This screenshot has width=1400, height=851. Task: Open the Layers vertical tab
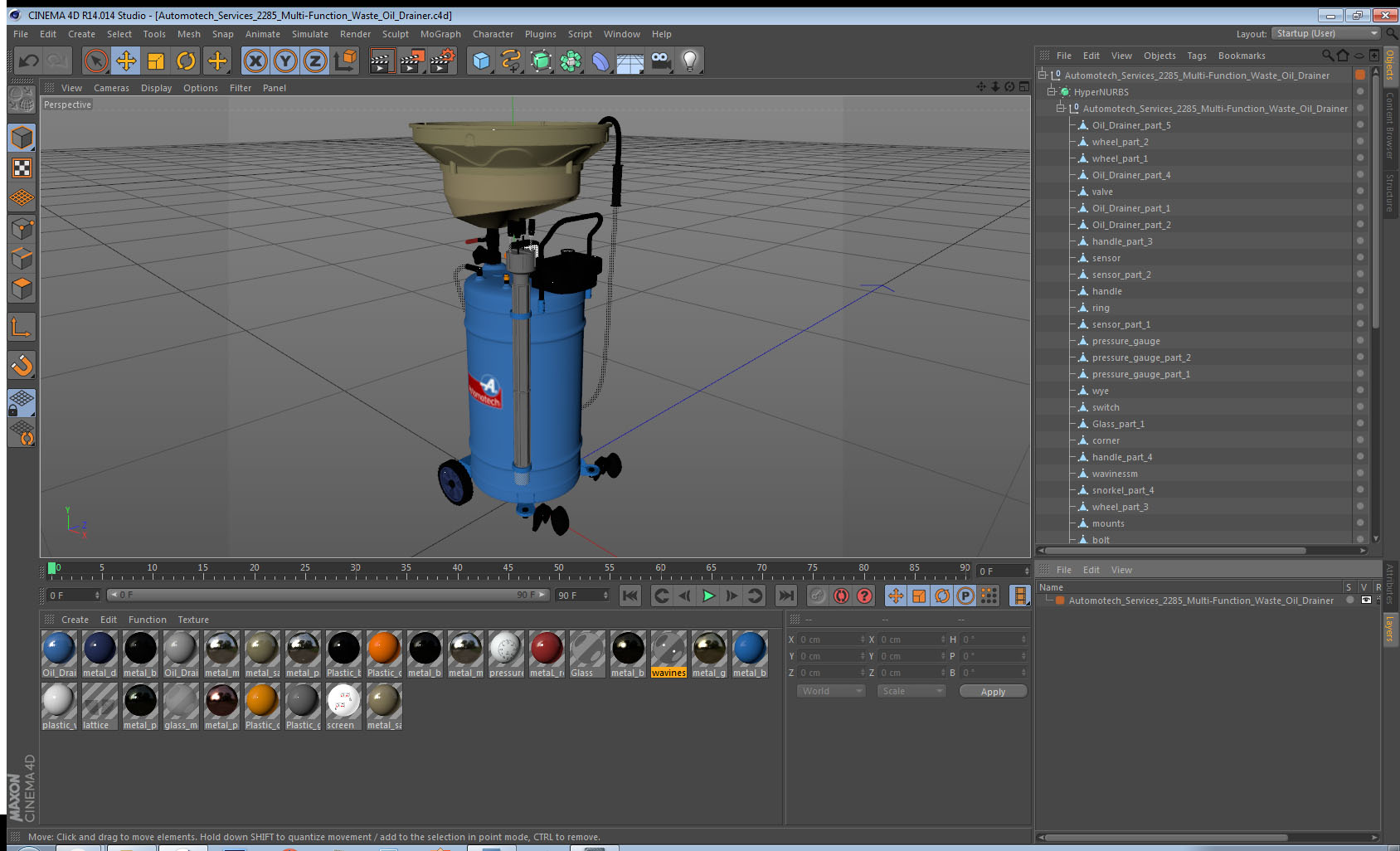(x=1391, y=629)
